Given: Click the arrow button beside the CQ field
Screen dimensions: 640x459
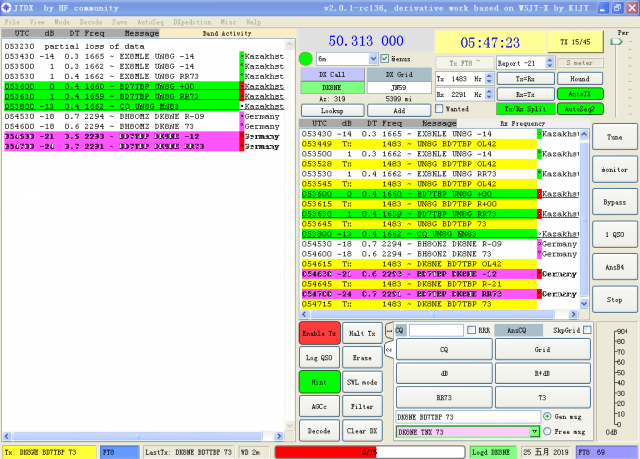Looking at the screenshot, I should point(389,330).
